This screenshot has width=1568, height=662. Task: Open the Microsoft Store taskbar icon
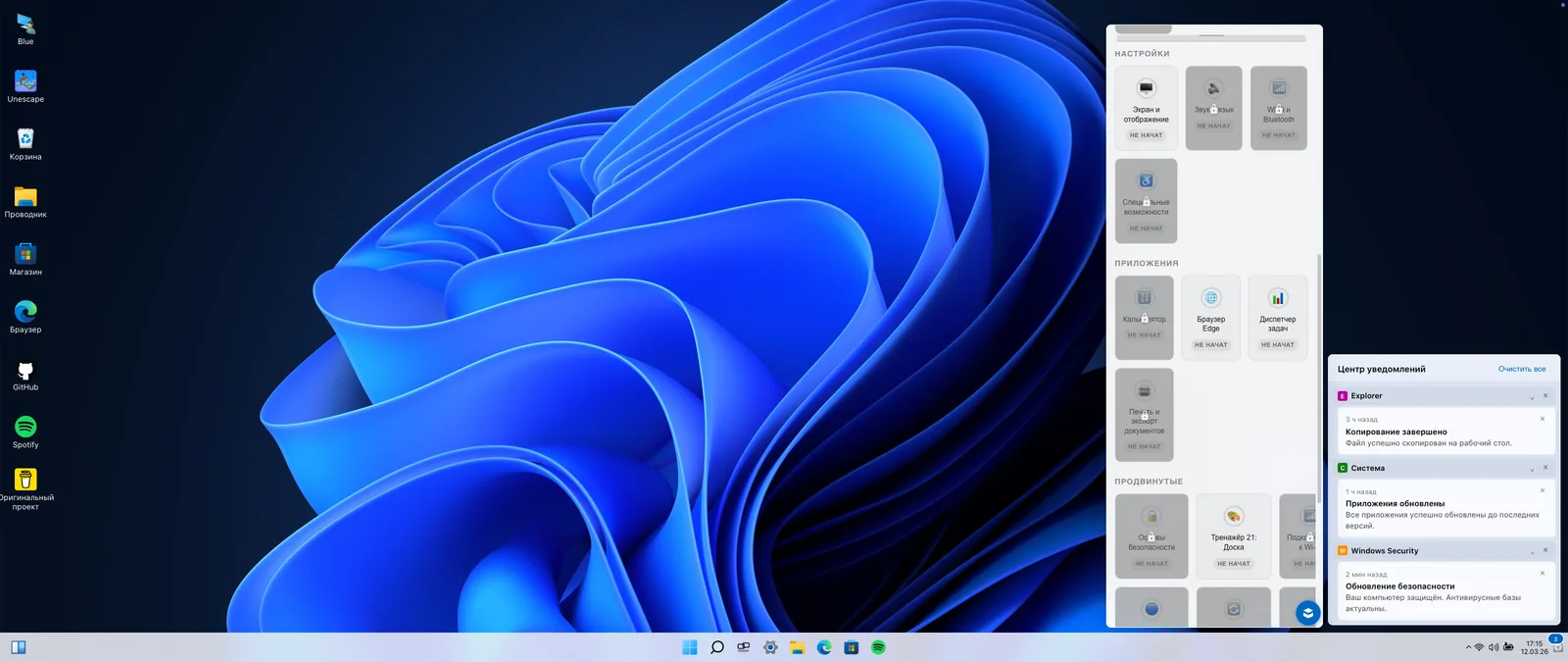852,647
